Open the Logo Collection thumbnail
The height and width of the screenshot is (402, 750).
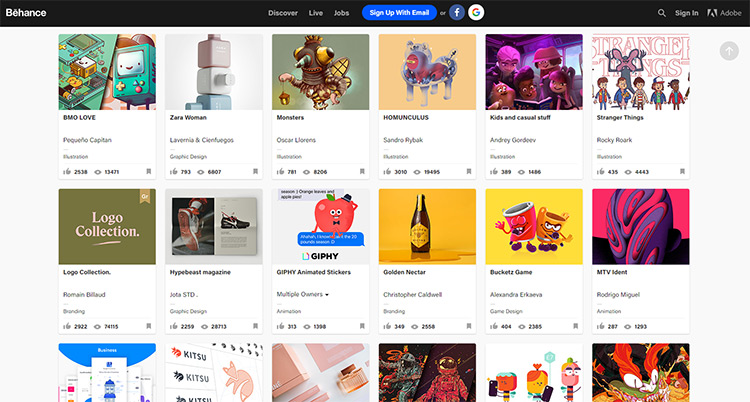click(x=107, y=226)
